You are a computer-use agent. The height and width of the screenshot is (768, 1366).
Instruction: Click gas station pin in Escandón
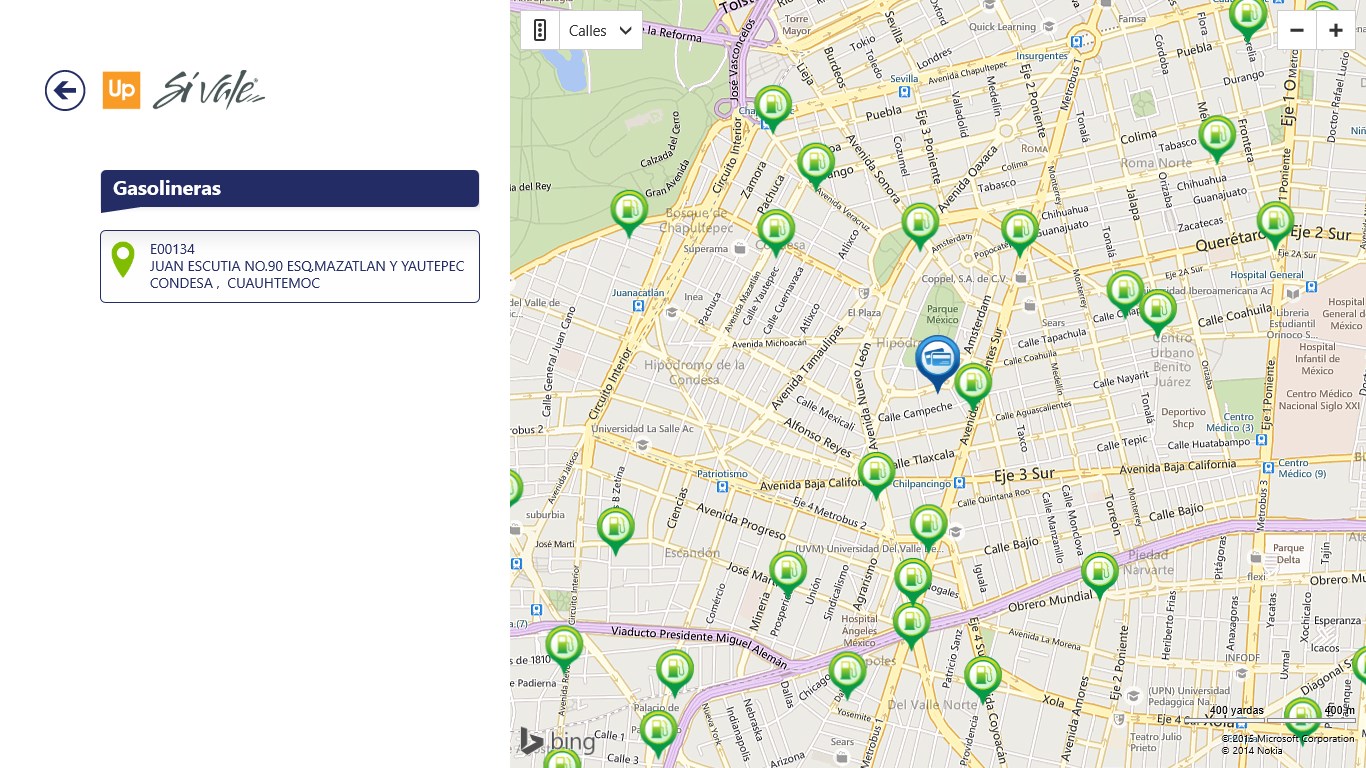tap(615, 528)
